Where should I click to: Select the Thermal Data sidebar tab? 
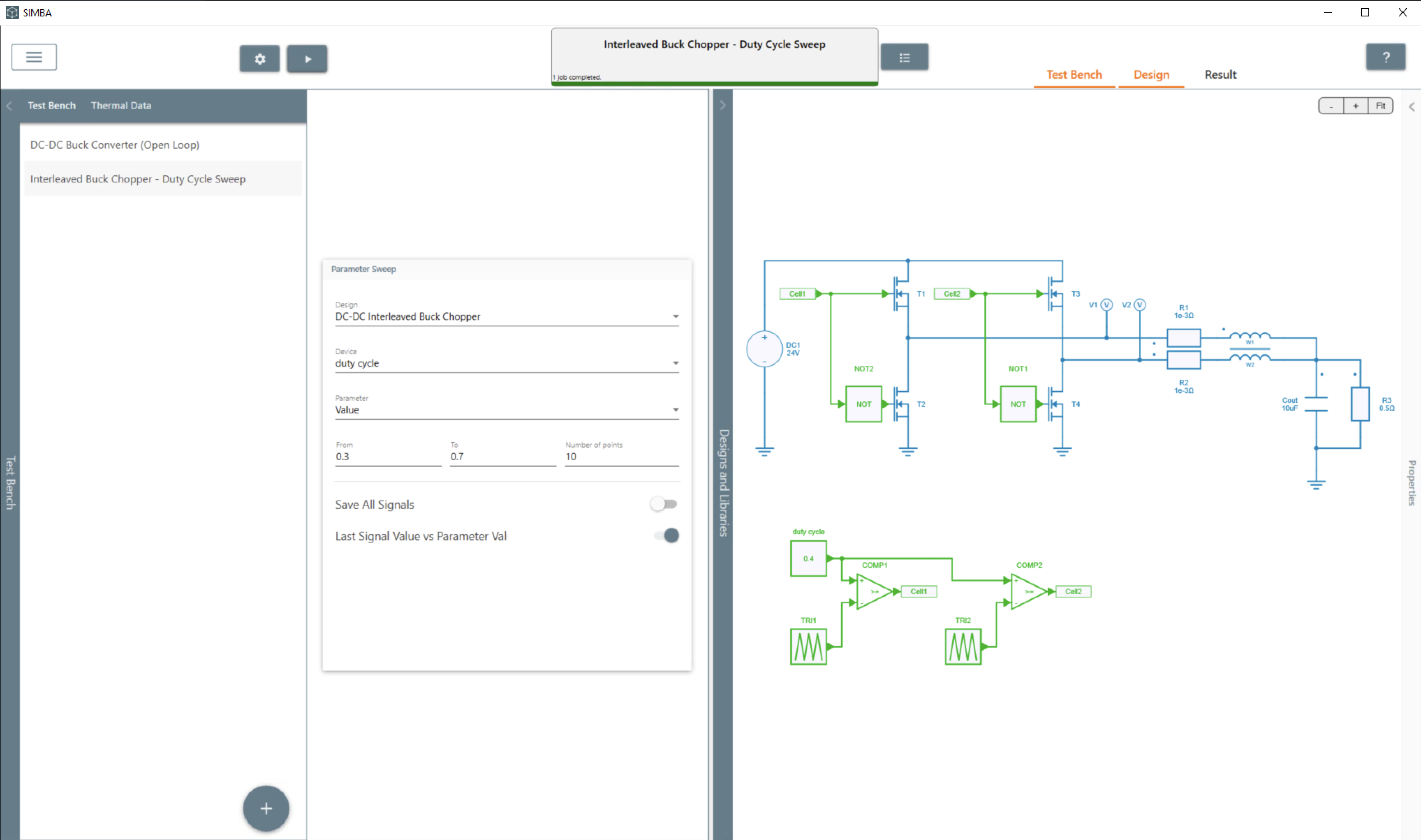[x=120, y=105]
